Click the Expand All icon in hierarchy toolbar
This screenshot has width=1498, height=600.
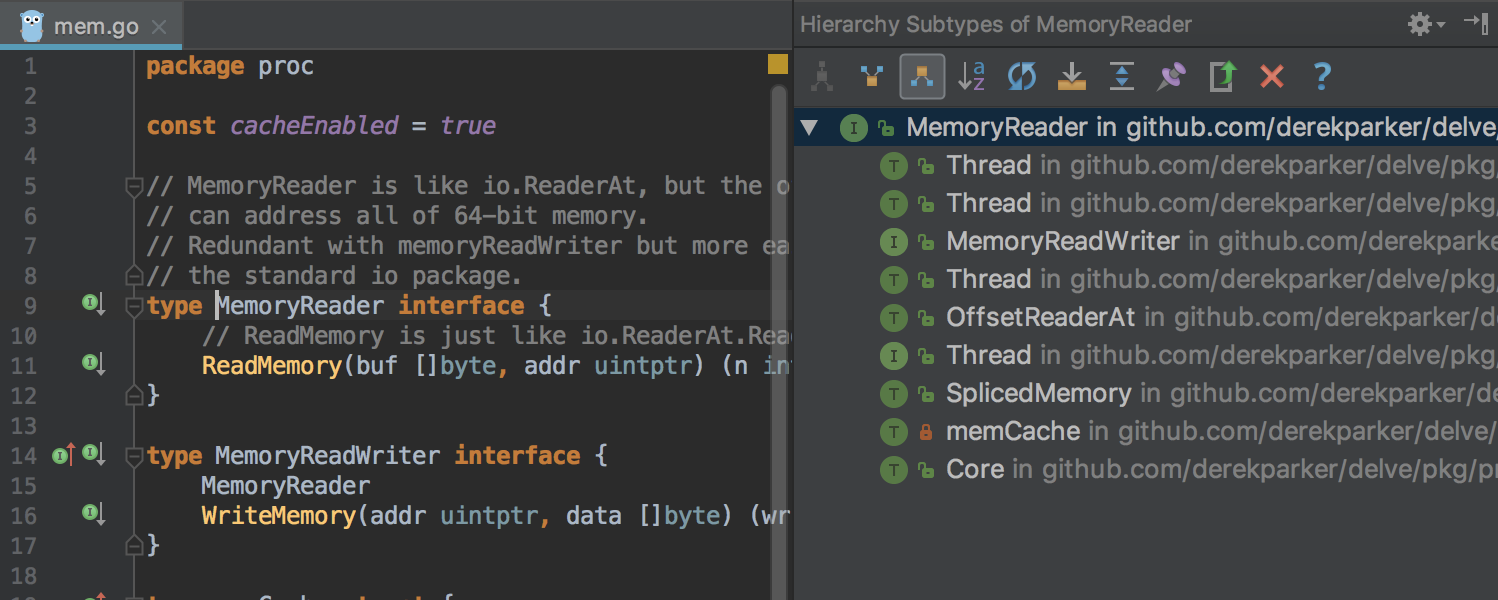click(1121, 77)
